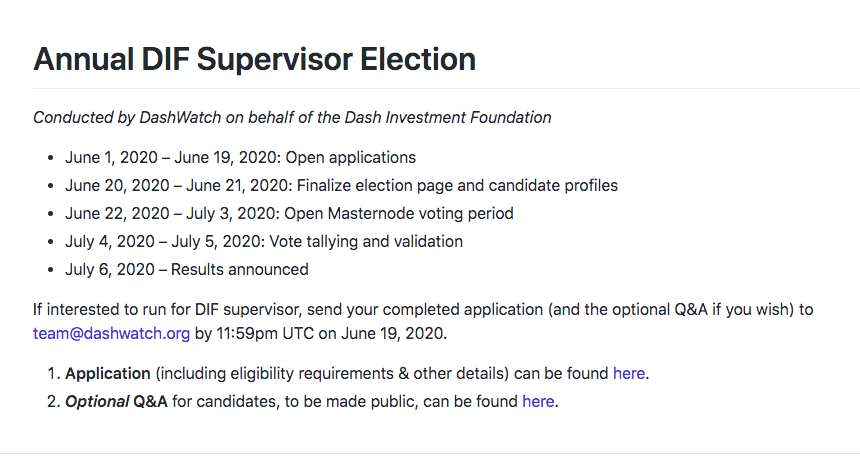This screenshot has width=860, height=457.
Task: Open the team@dashwatch.org email link
Action: tap(111, 334)
